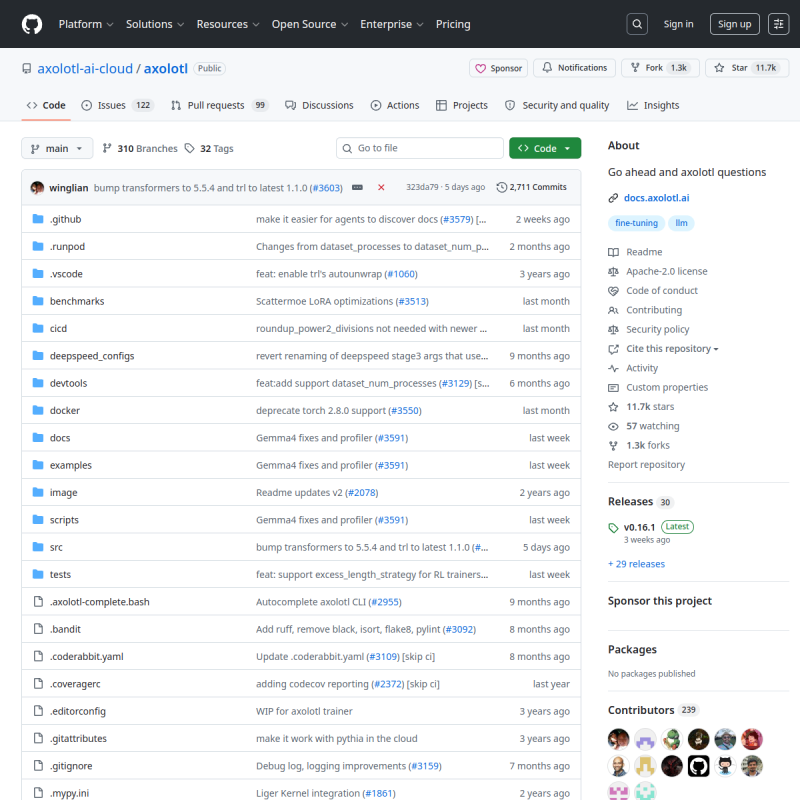
Task: Open appearance settings icon beside Sign up
Action: point(778,24)
